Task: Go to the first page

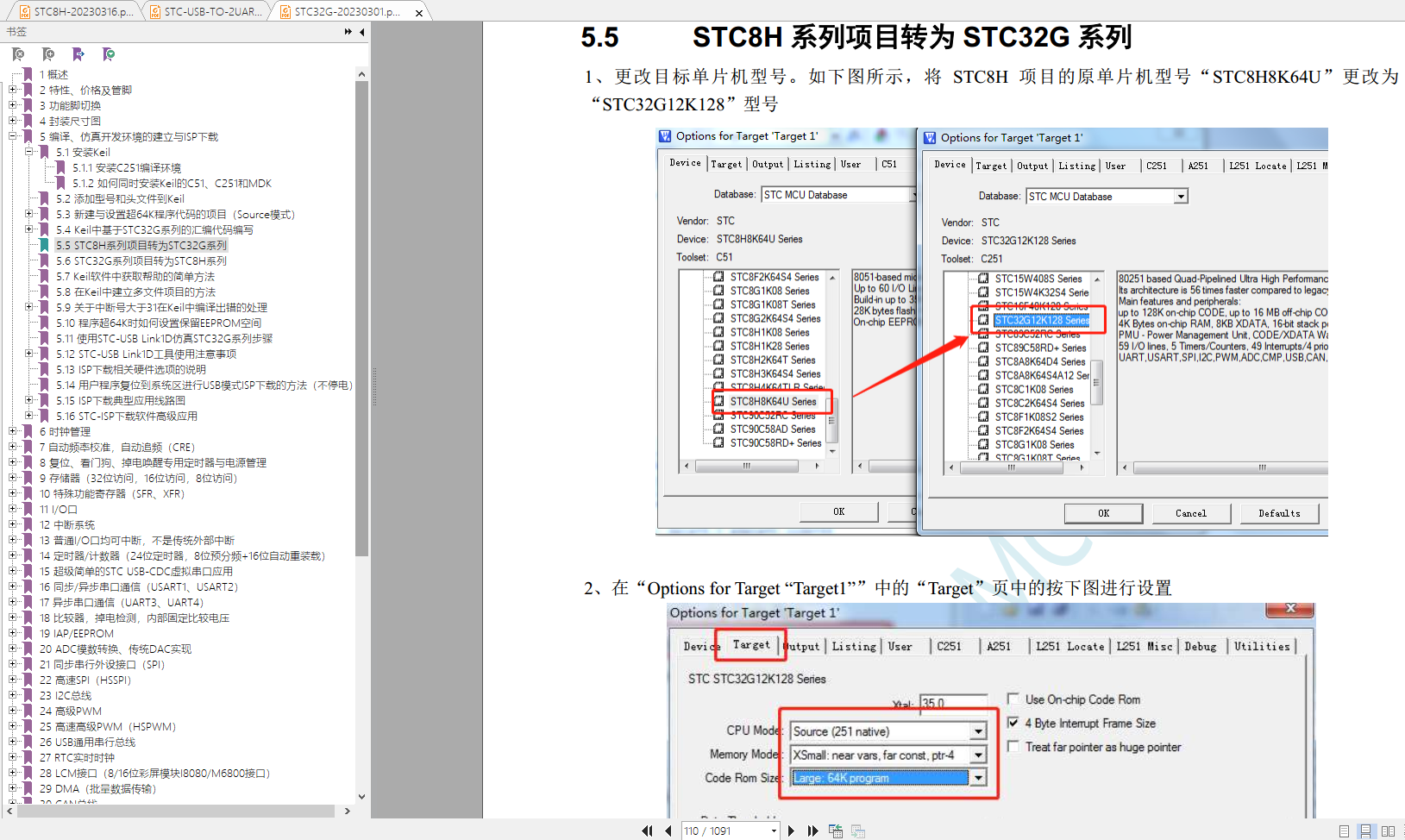Action: [647, 831]
